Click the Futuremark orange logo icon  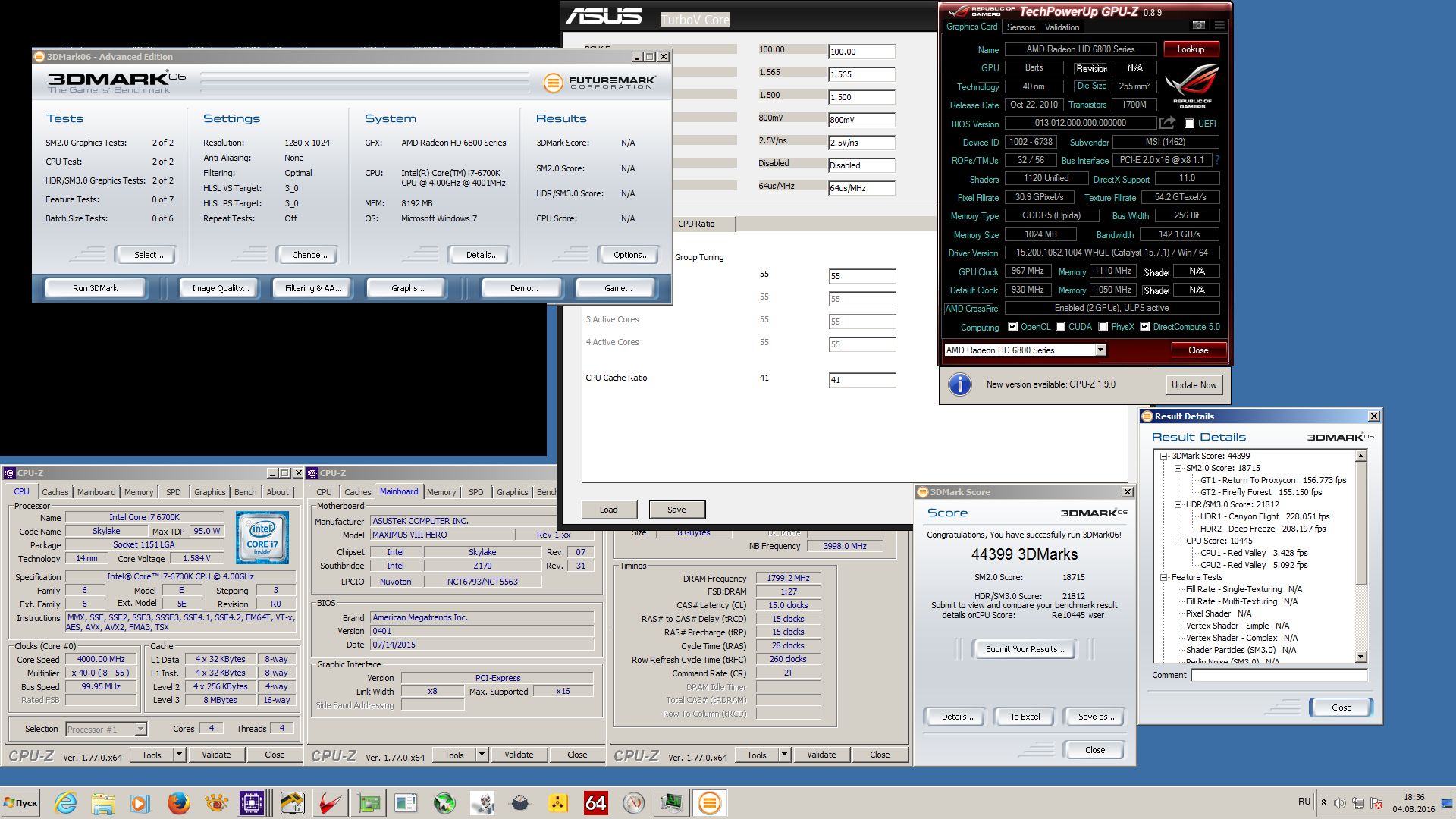(554, 83)
